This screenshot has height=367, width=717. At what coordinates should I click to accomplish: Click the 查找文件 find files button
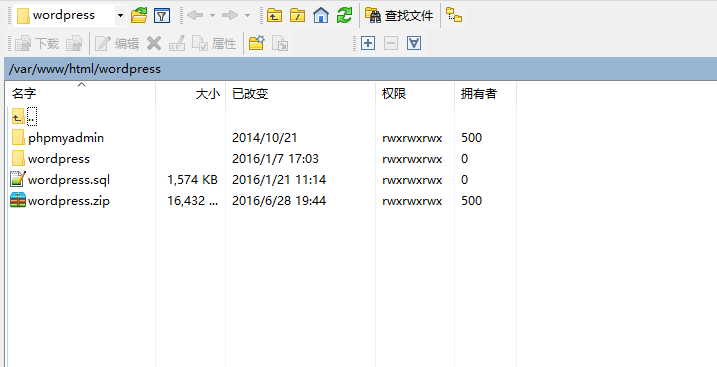point(399,16)
